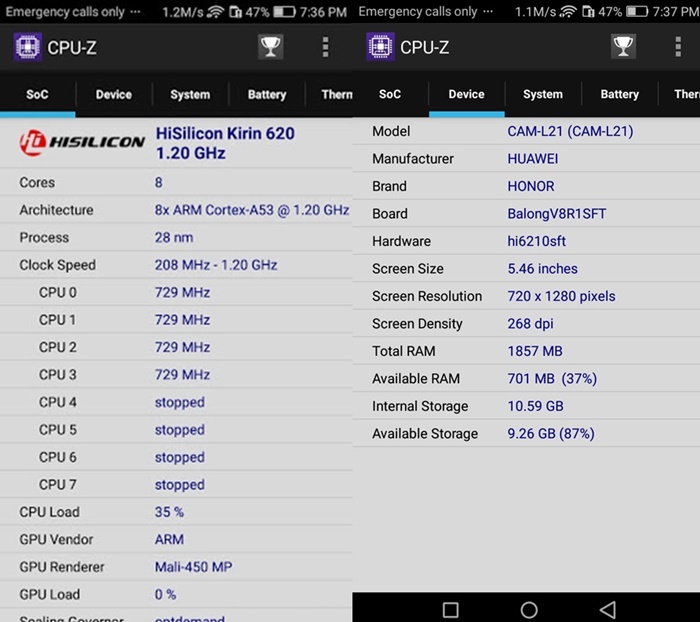Open the overflow menu in left CPU-Z screen
This screenshot has height=622, width=700.
click(x=325, y=47)
